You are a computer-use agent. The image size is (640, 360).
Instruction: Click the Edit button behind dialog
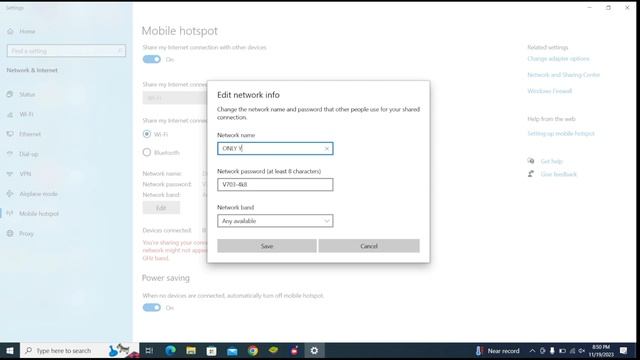point(161,208)
